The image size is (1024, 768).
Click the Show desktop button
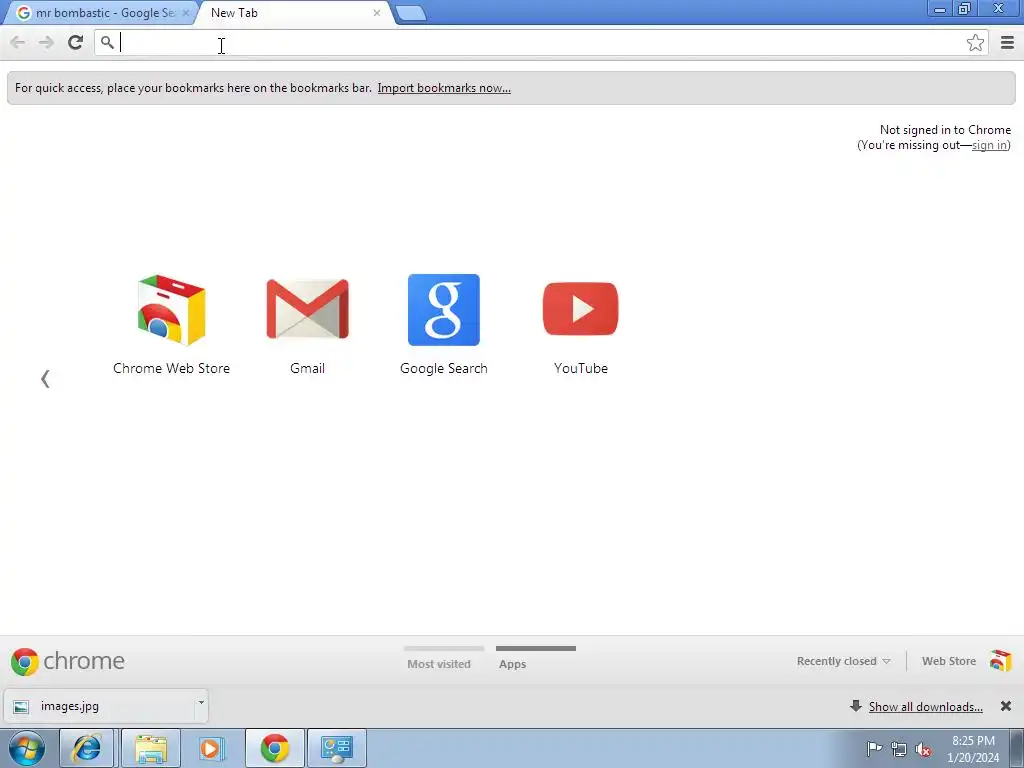tap(1017, 748)
